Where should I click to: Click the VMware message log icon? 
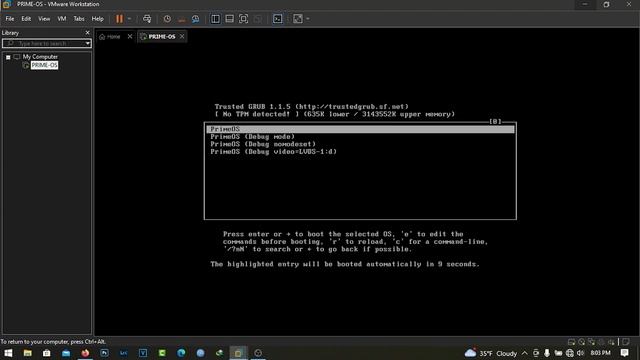626,342
